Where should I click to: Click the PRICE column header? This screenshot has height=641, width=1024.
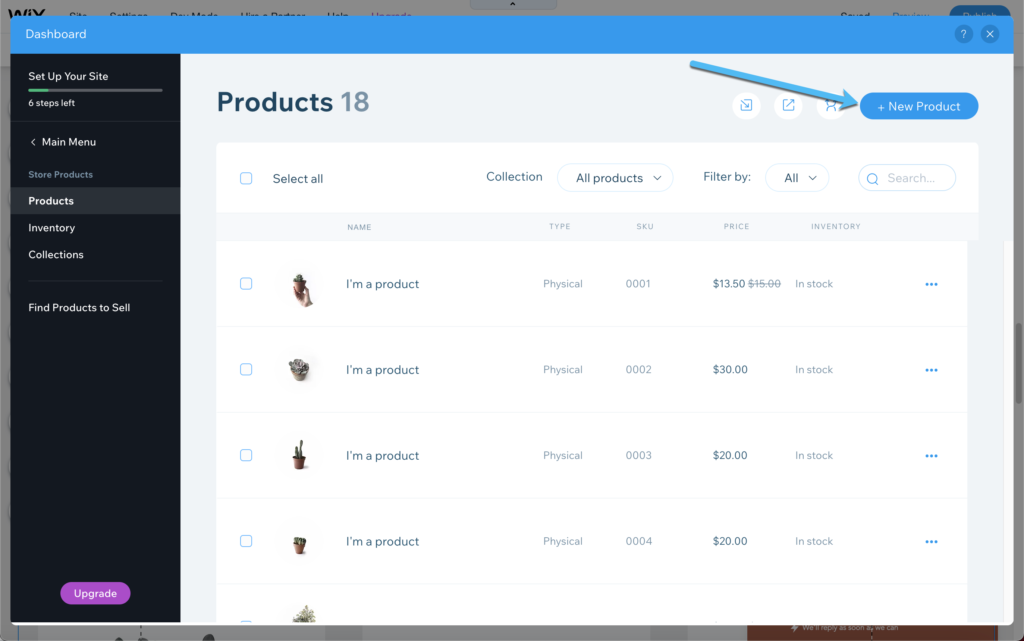tap(736, 227)
